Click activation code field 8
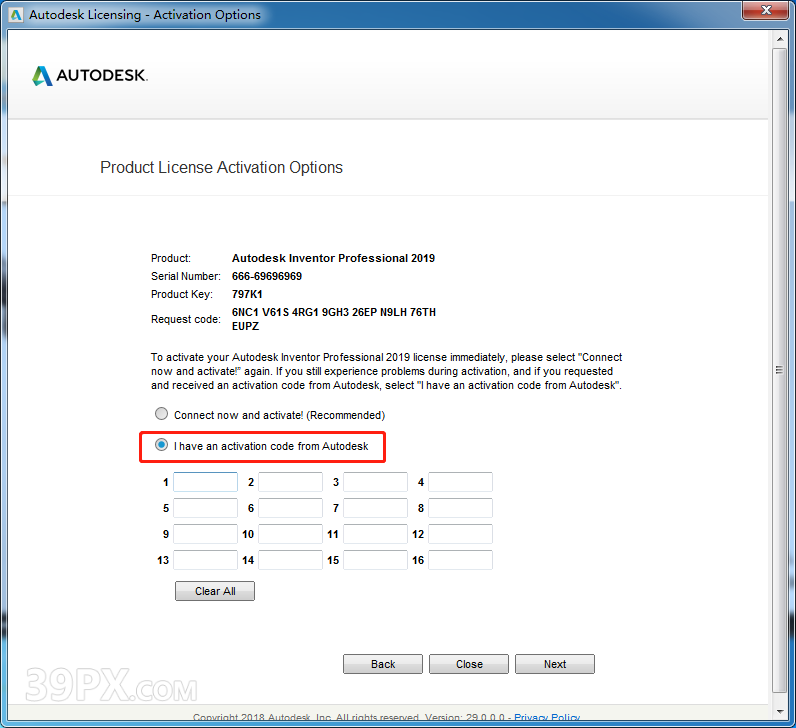796x728 pixels. 460,508
